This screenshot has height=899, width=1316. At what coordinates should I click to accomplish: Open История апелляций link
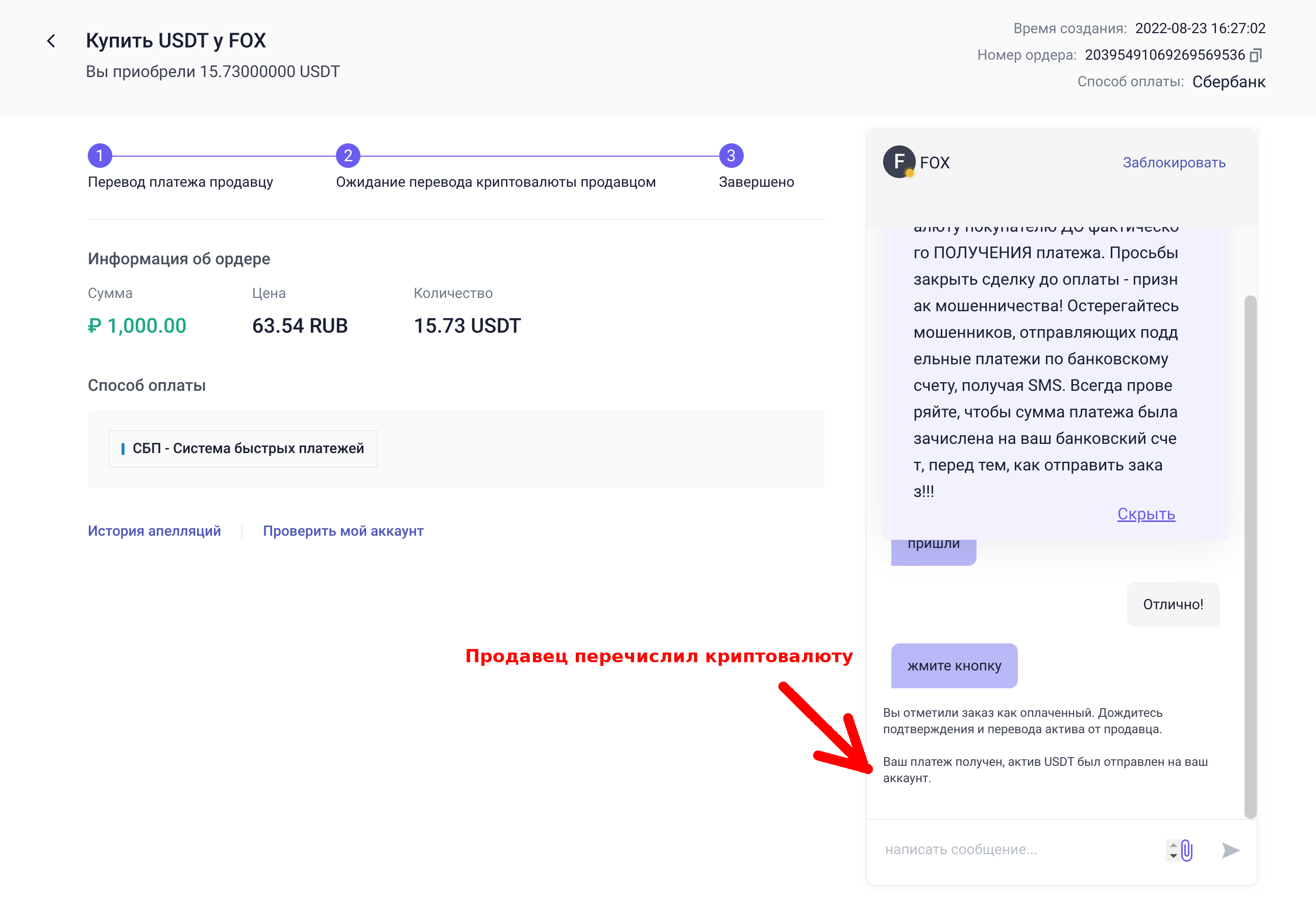click(x=154, y=531)
